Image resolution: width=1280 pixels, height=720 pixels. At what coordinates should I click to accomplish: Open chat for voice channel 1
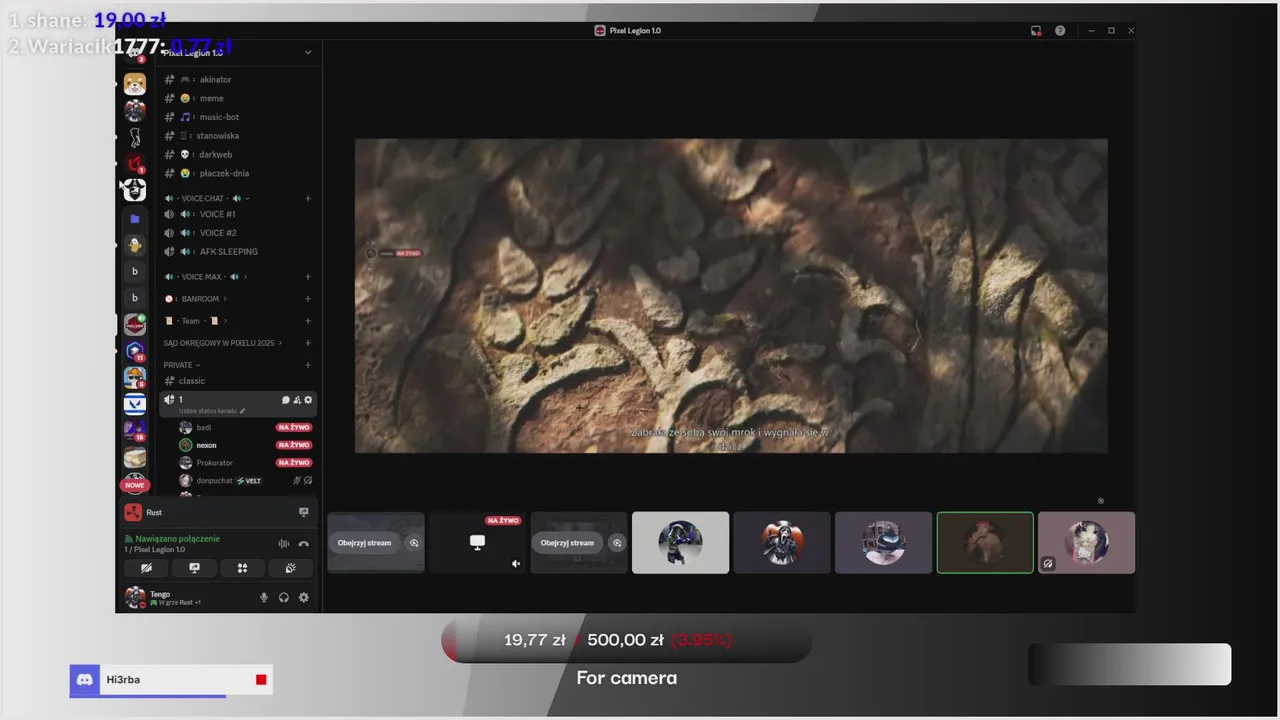tap(285, 400)
